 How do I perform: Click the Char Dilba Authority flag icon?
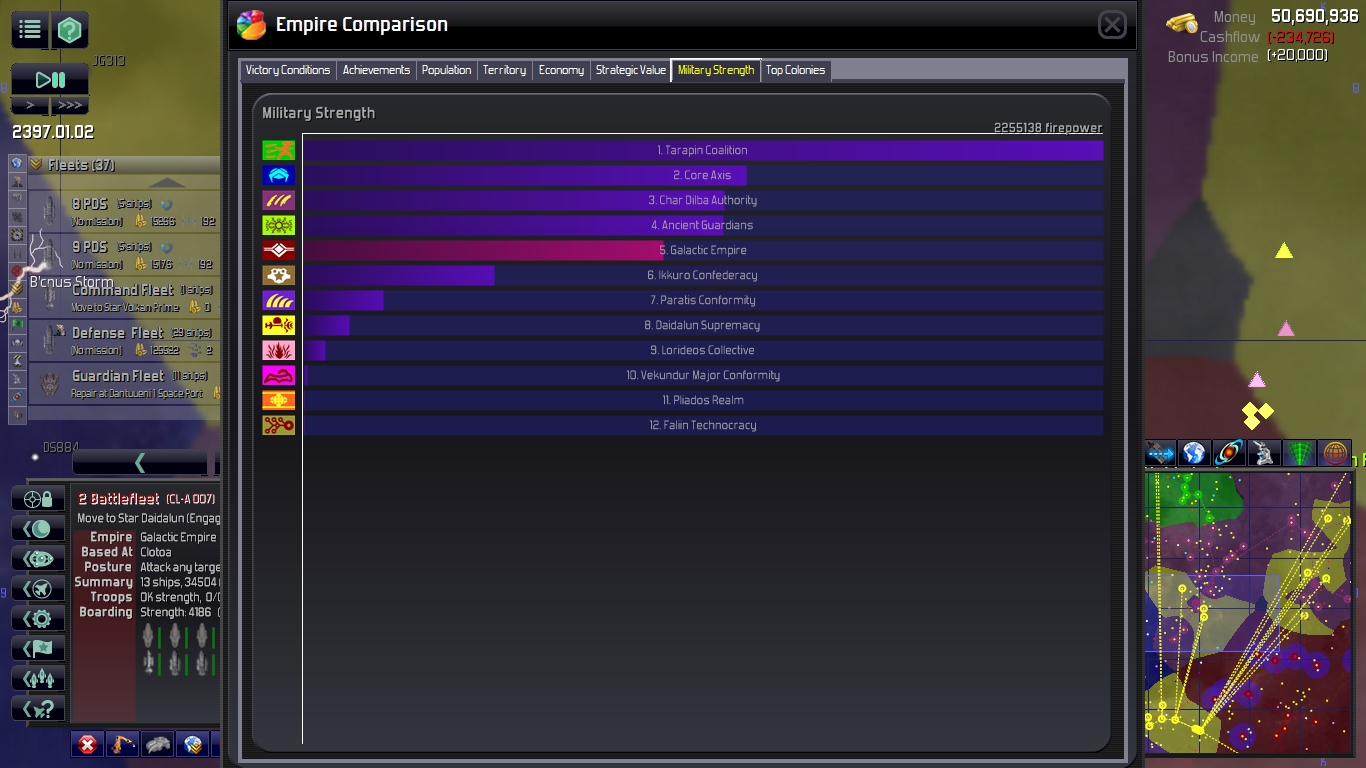(x=279, y=200)
